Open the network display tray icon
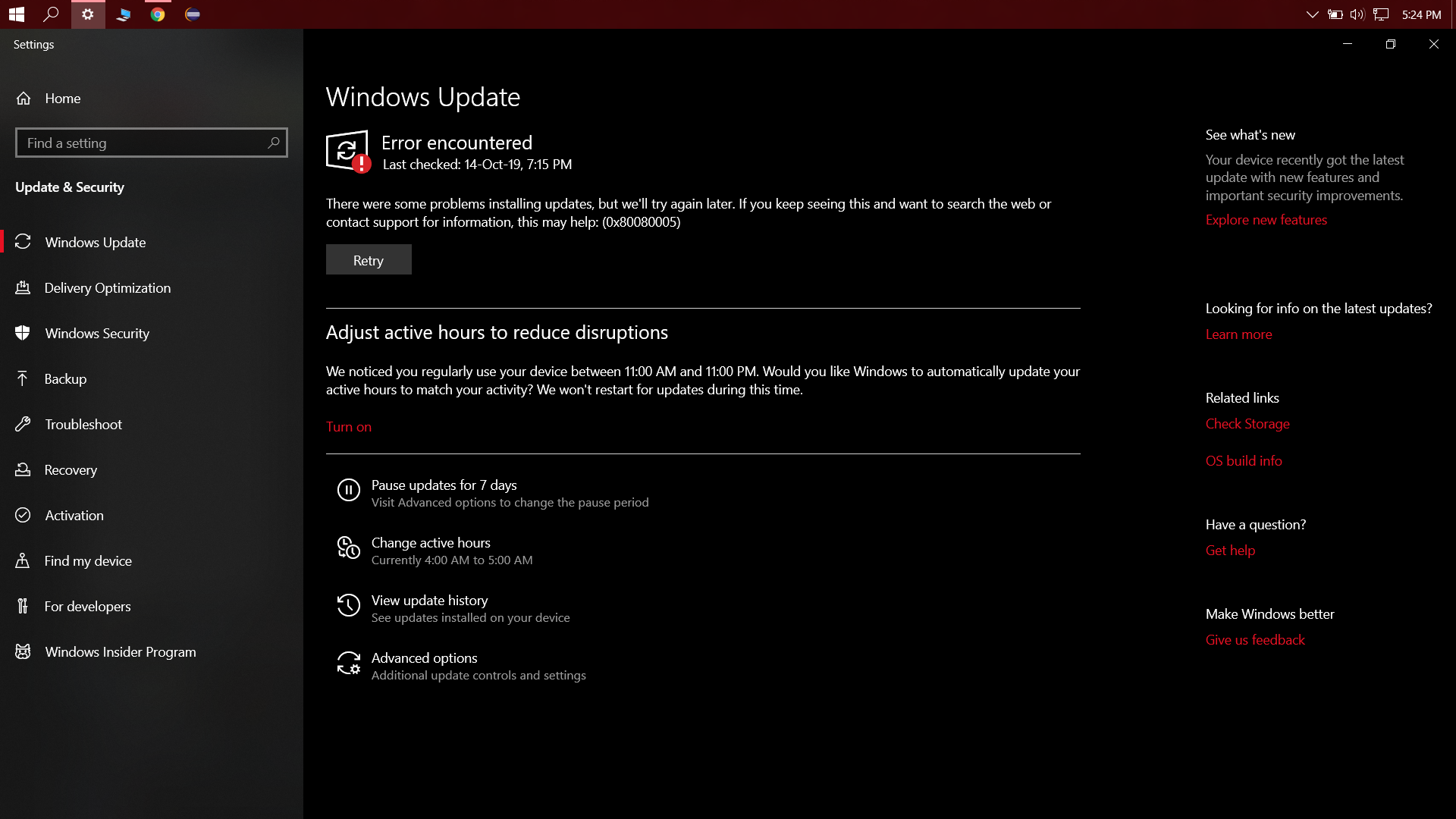Screen dimensions: 1456x819 [1381, 14]
